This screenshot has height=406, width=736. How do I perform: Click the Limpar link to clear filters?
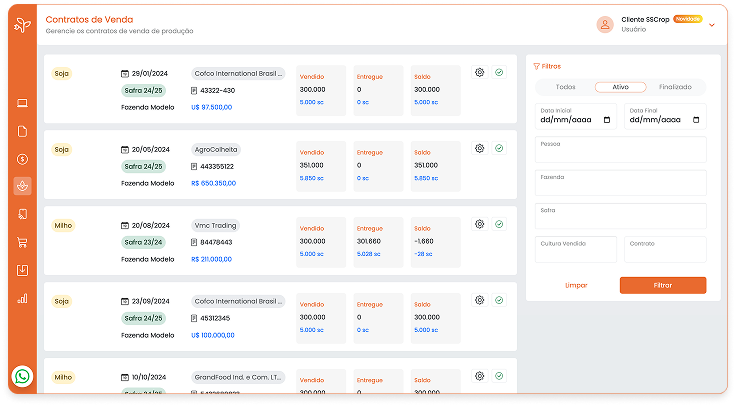tap(577, 285)
